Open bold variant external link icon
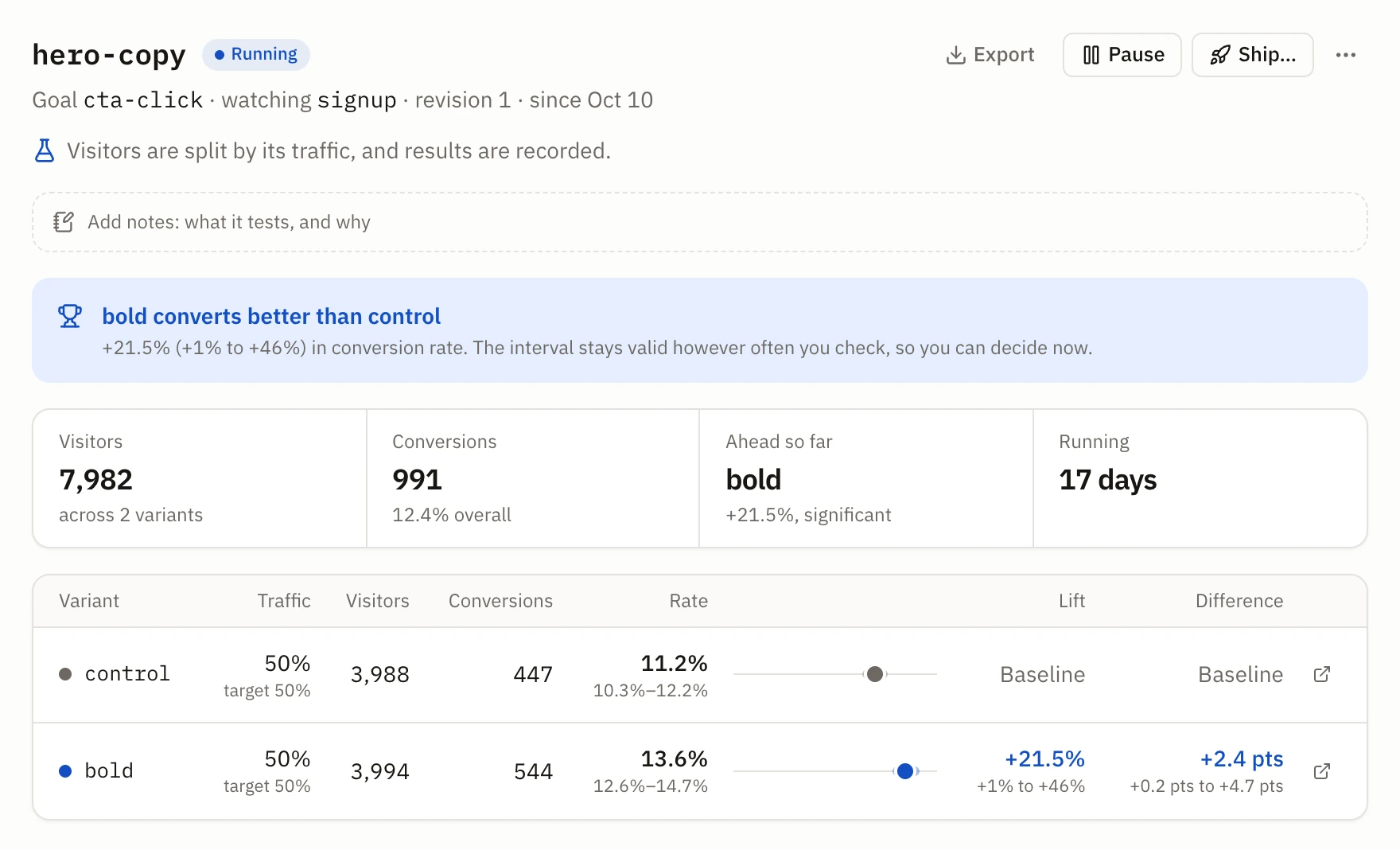1400x850 pixels. click(x=1321, y=771)
